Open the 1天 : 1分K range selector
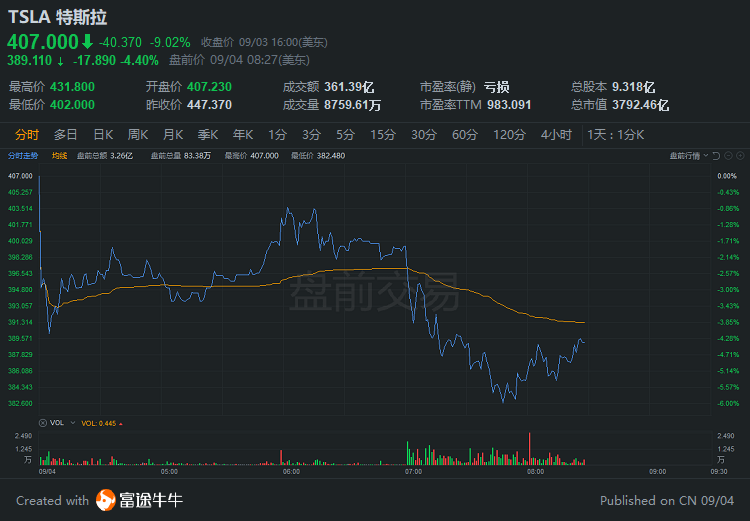The image size is (750, 521). pyautogui.click(x=616, y=135)
